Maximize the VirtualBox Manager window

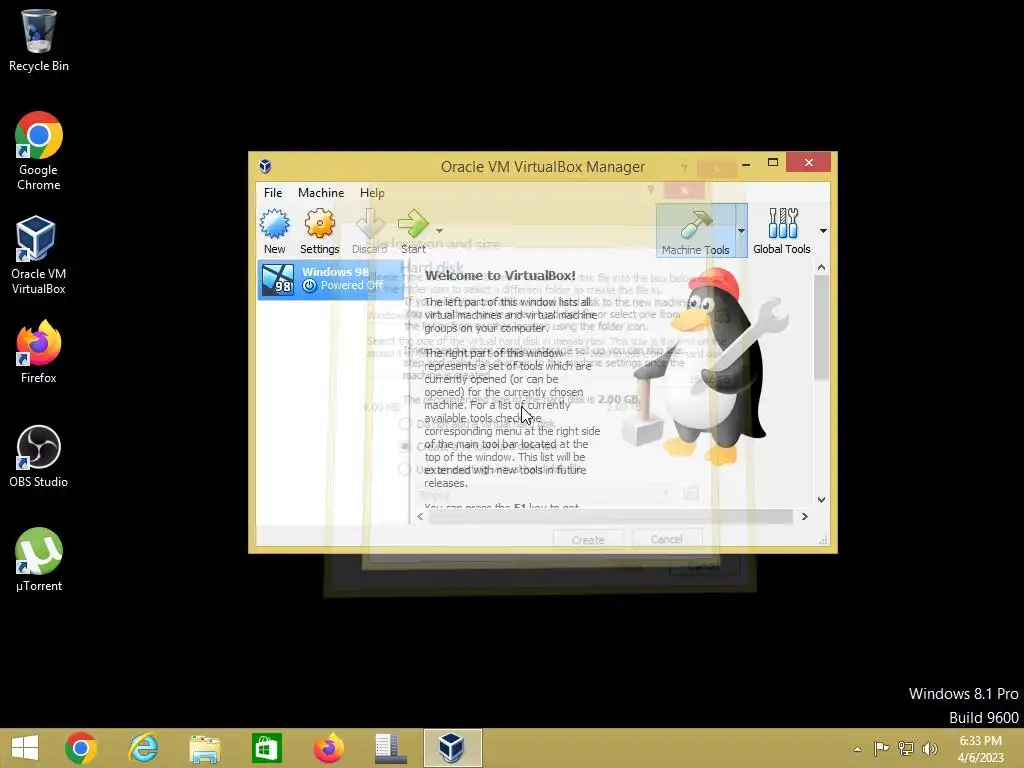tap(773, 163)
